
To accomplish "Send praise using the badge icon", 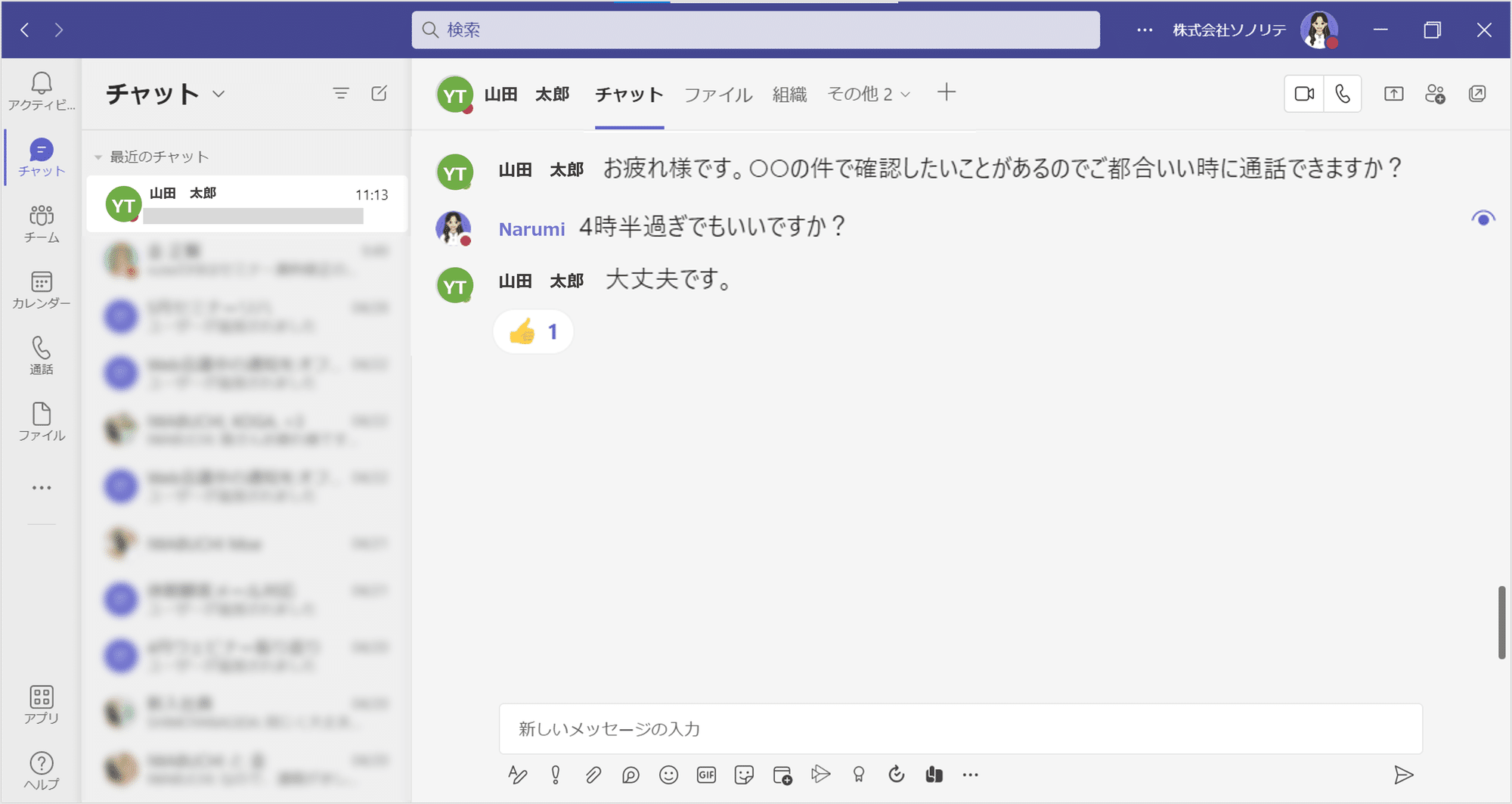I will point(859,775).
